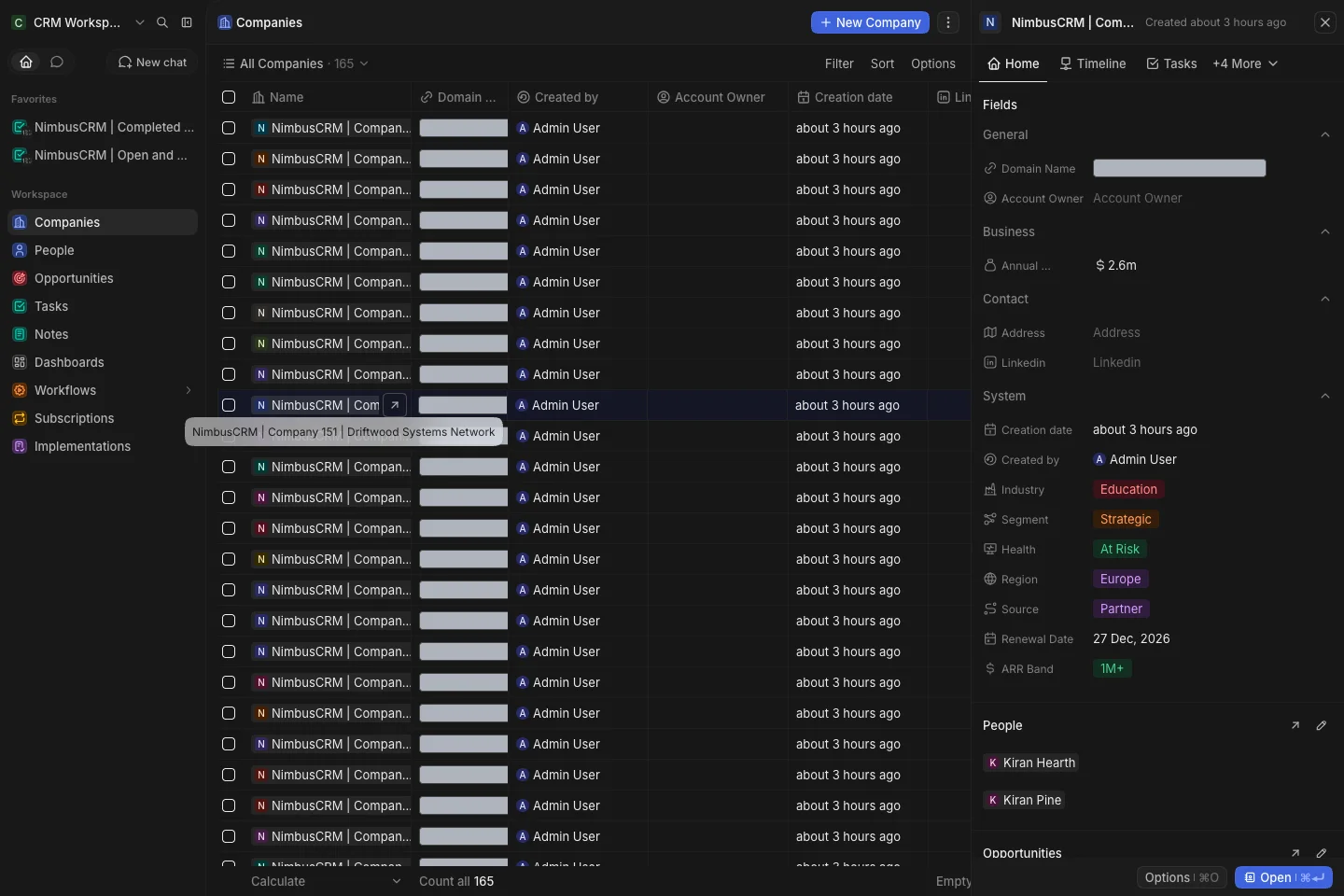This screenshot has width=1344, height=896.
Task: Click the Europe region tag
Action: (x=1120, y=579)
